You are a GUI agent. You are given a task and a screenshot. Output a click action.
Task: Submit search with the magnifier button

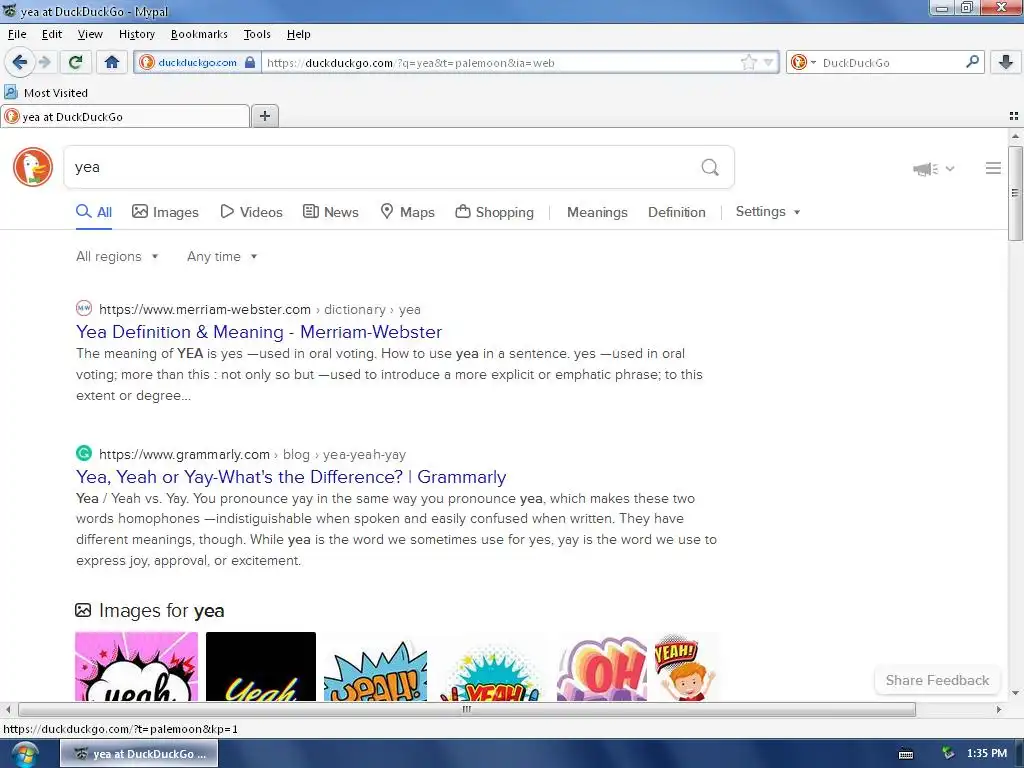click(710, 167)
